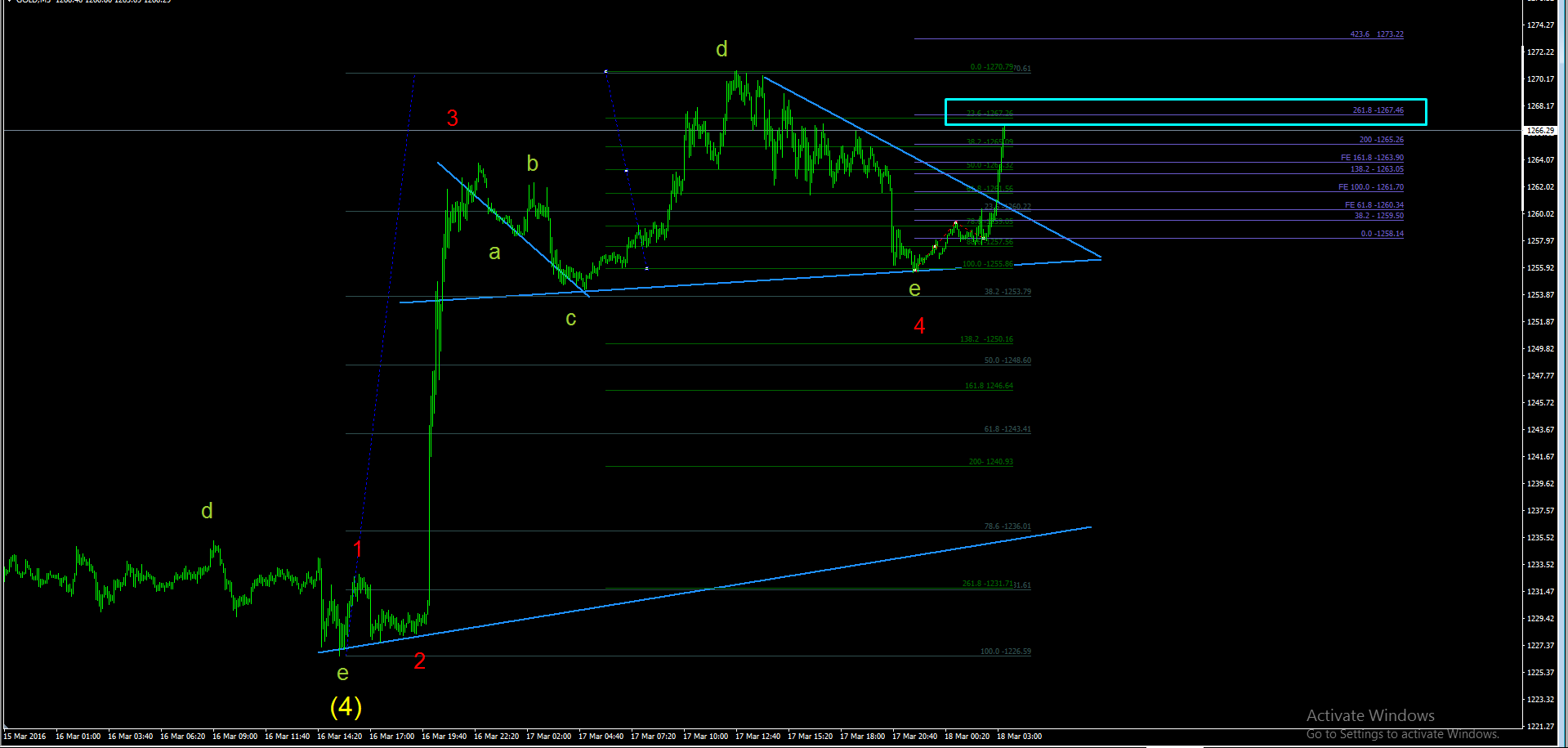Click the "61.8 -1243.41" retracement label
Viewport: 1568px width, 748px height.
[1007, 429]
